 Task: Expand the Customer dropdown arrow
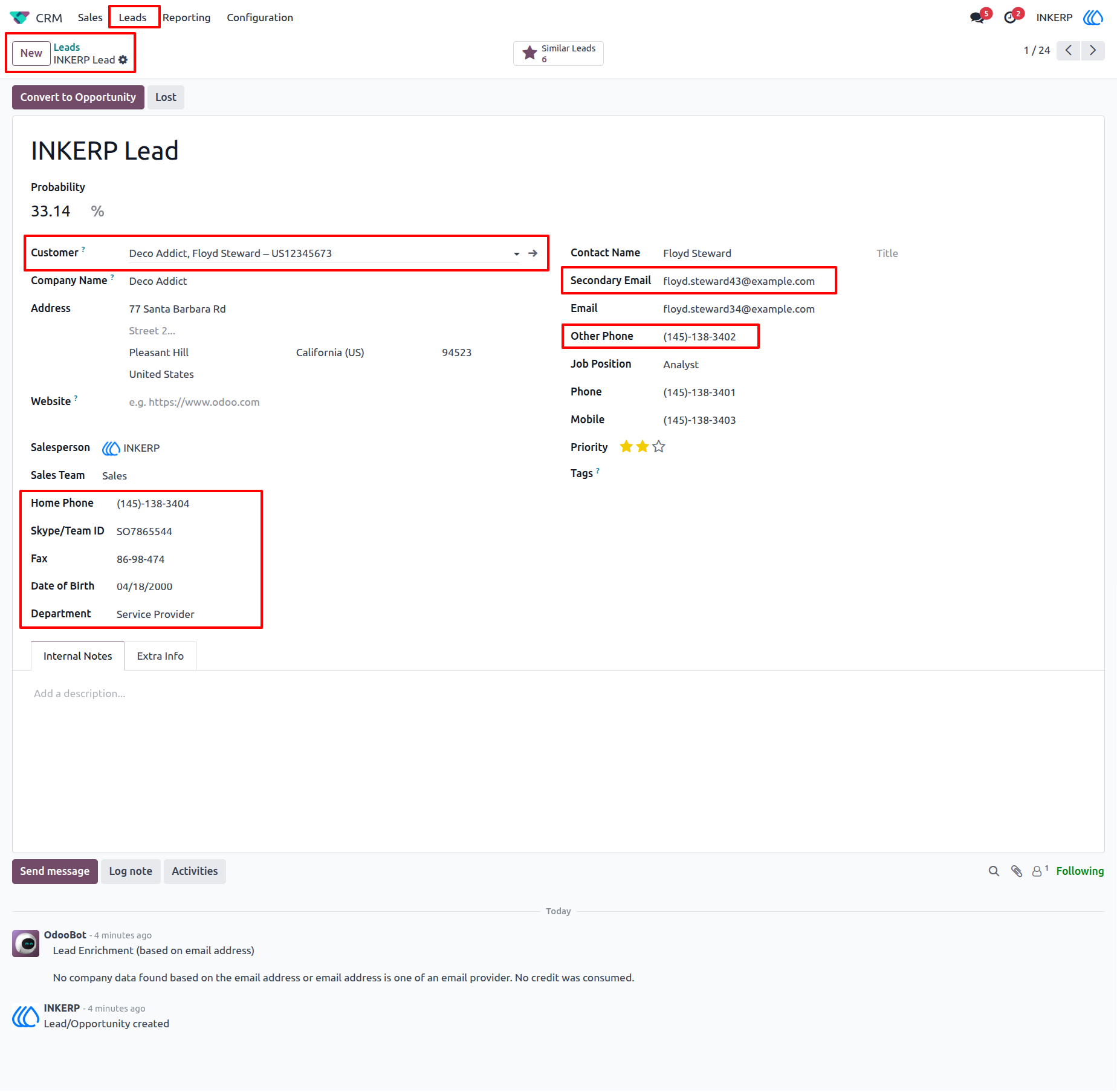point(517,254)
